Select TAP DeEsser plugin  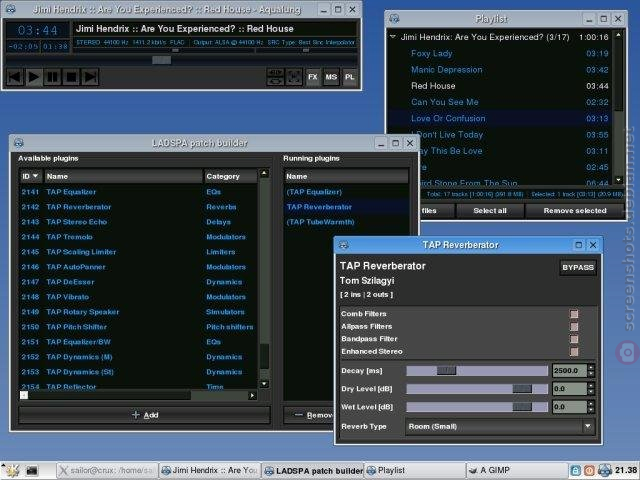[139, 282]
